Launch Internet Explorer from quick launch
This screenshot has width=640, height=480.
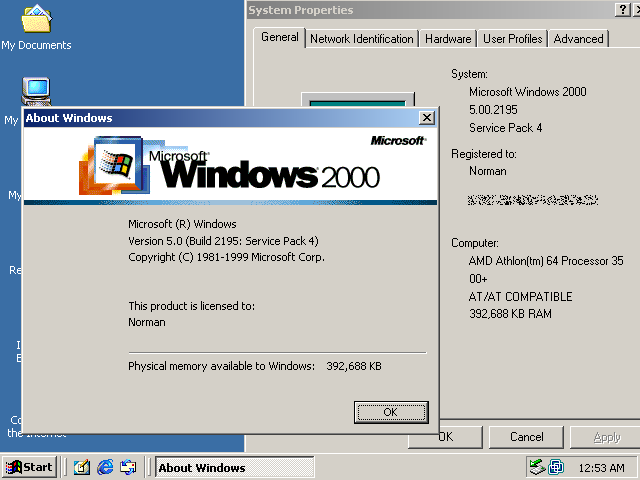click(x=105, y=467)
